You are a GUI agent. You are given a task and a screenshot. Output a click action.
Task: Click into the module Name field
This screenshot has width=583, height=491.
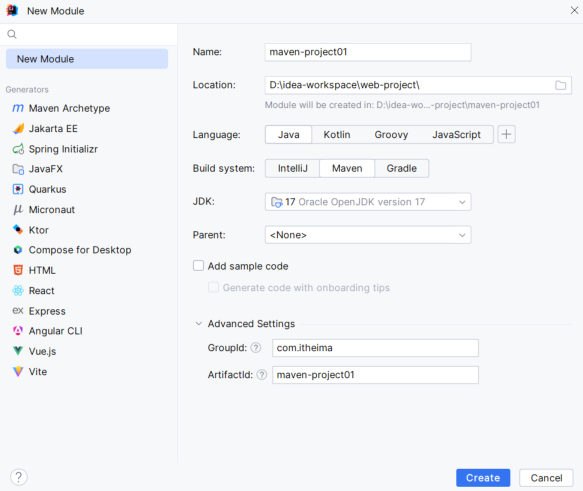368,52
